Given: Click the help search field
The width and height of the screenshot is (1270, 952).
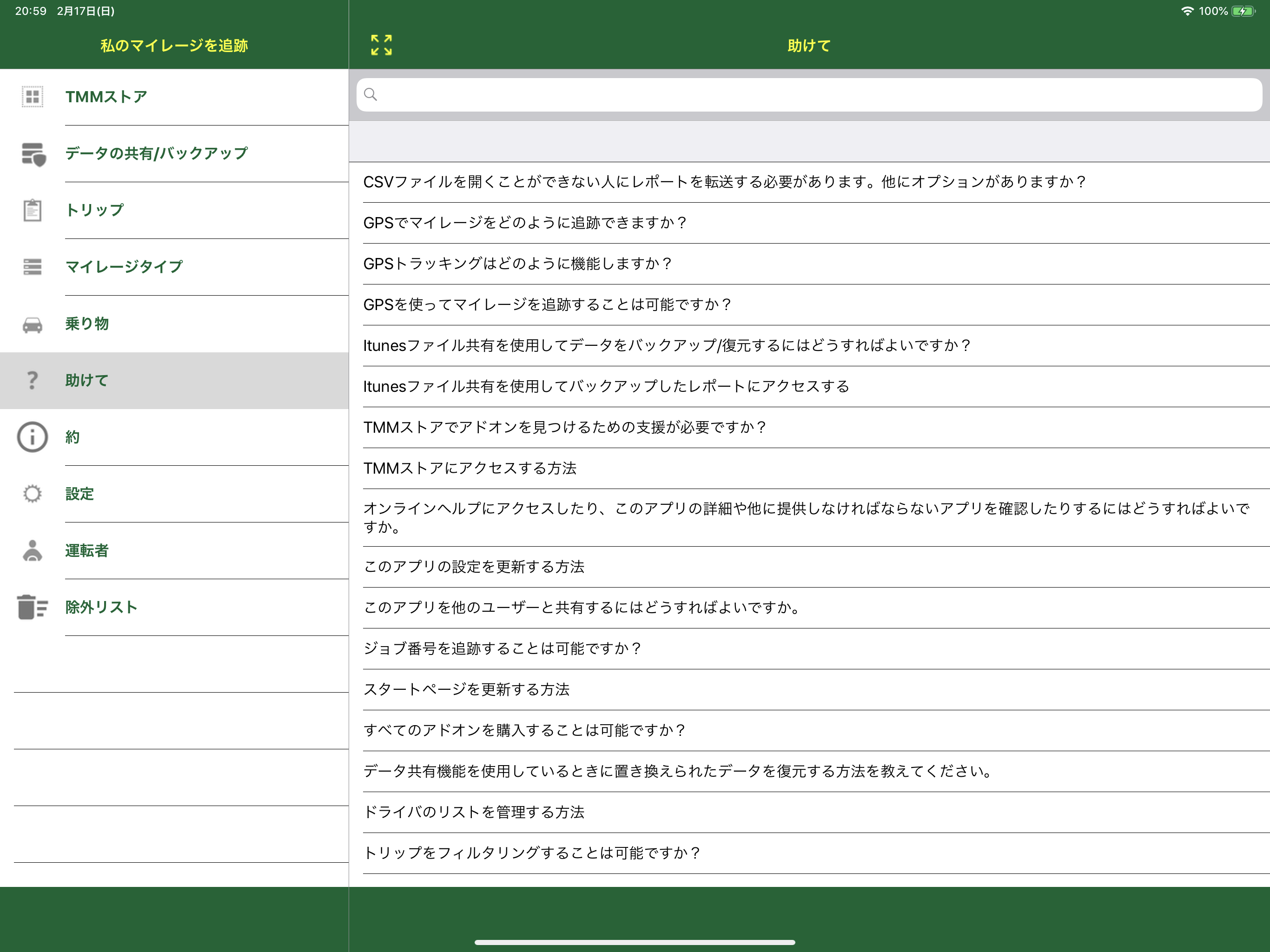Looking at the screenshot, I should 808,95.
